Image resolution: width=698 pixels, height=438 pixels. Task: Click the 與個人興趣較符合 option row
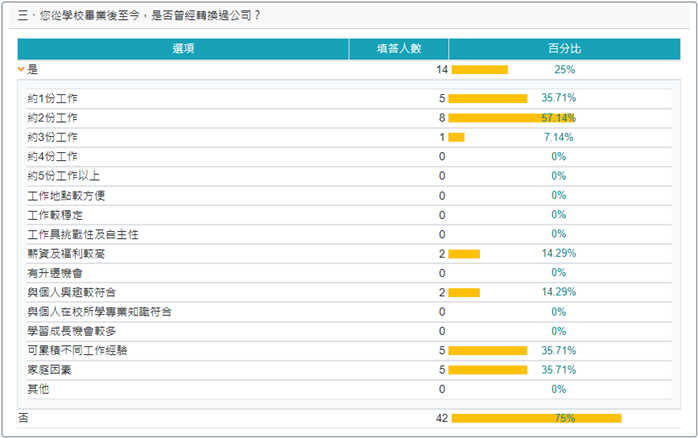point(71,292)
